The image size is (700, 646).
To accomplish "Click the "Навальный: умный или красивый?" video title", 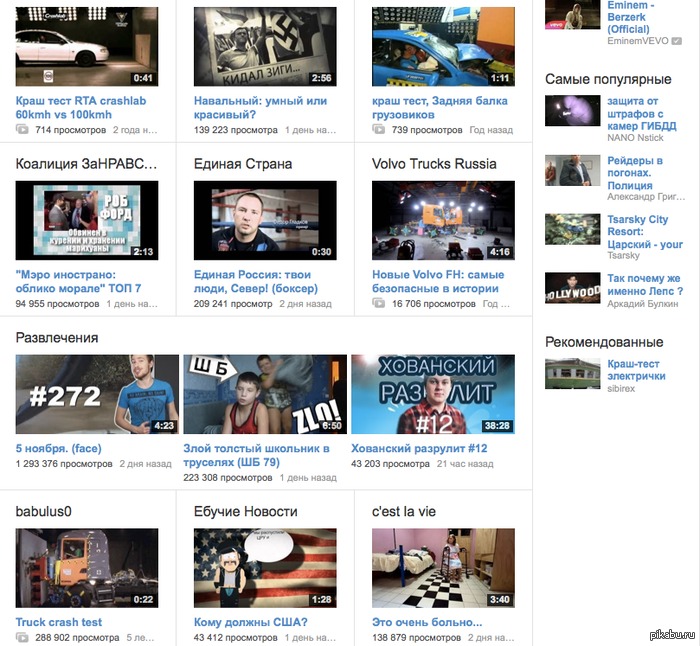I will point(261,107).
